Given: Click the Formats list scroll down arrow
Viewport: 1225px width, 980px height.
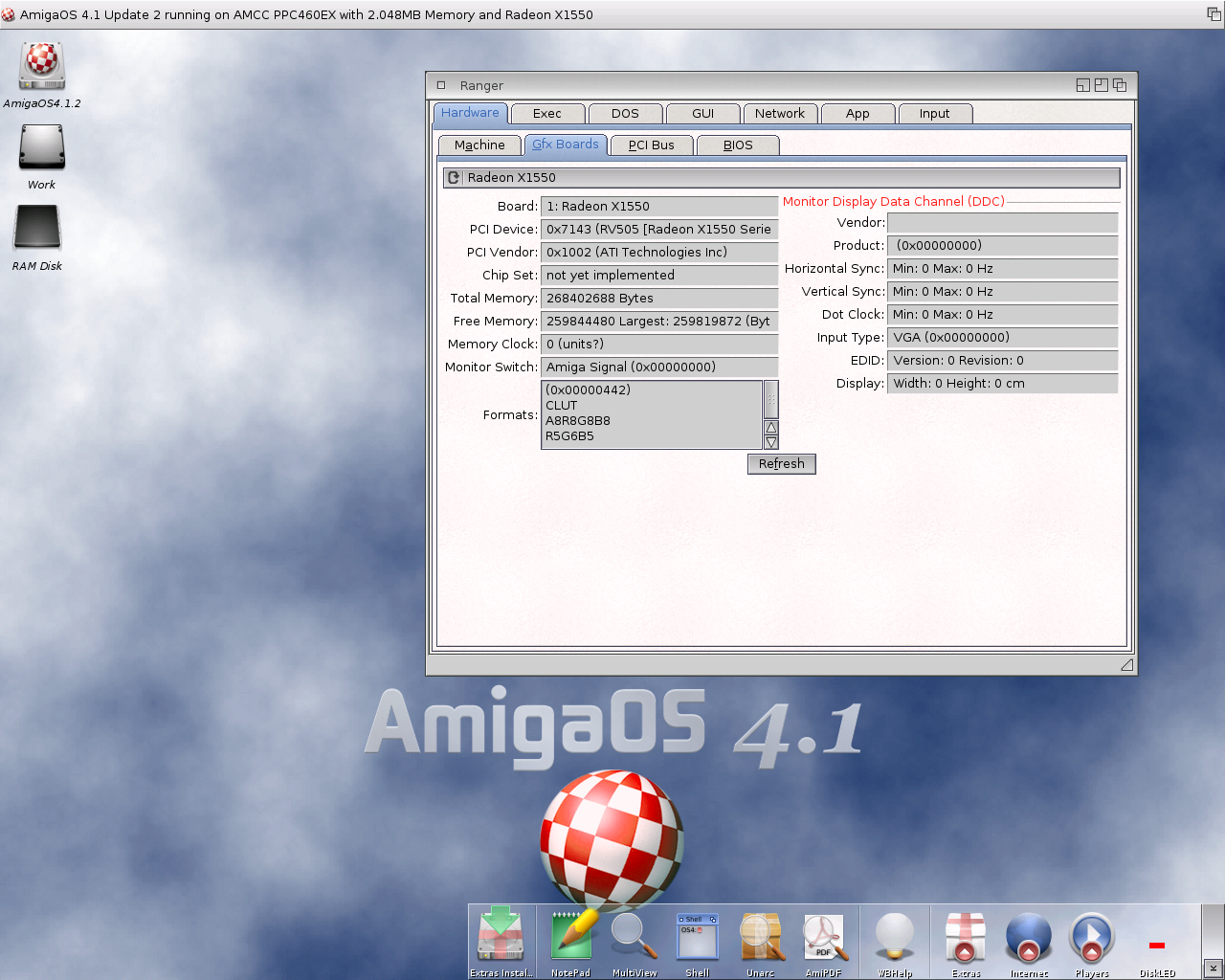Looking at the screenshot, I should click(771, 442).
